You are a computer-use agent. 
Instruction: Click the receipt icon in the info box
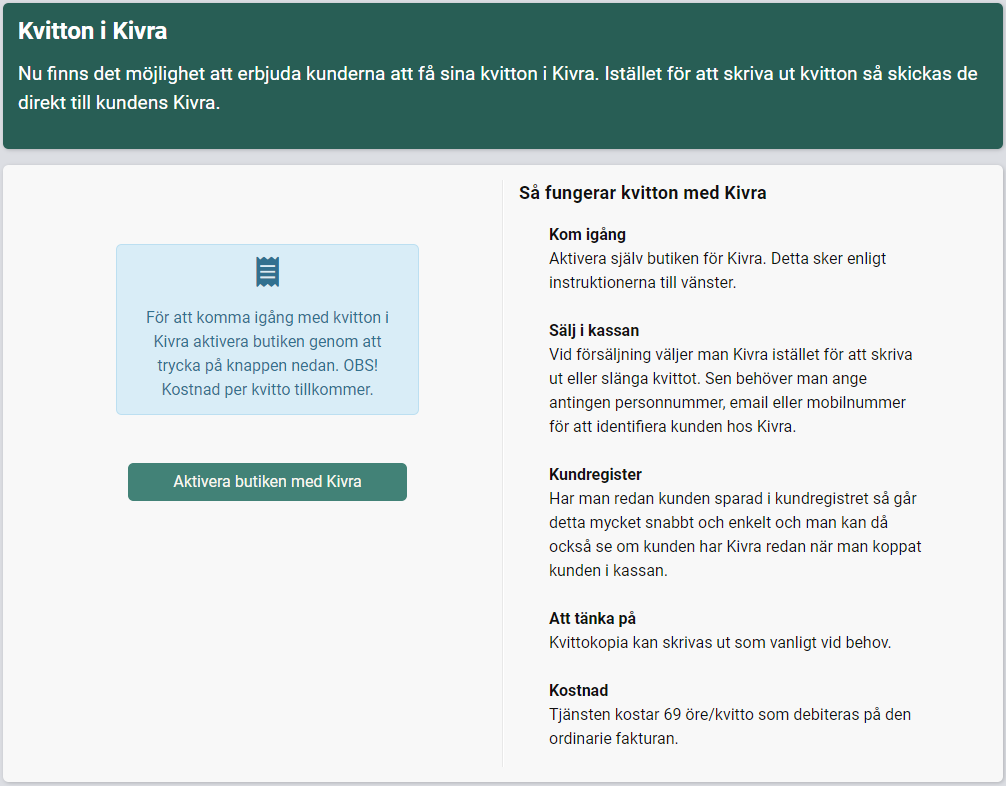point(267,272)
